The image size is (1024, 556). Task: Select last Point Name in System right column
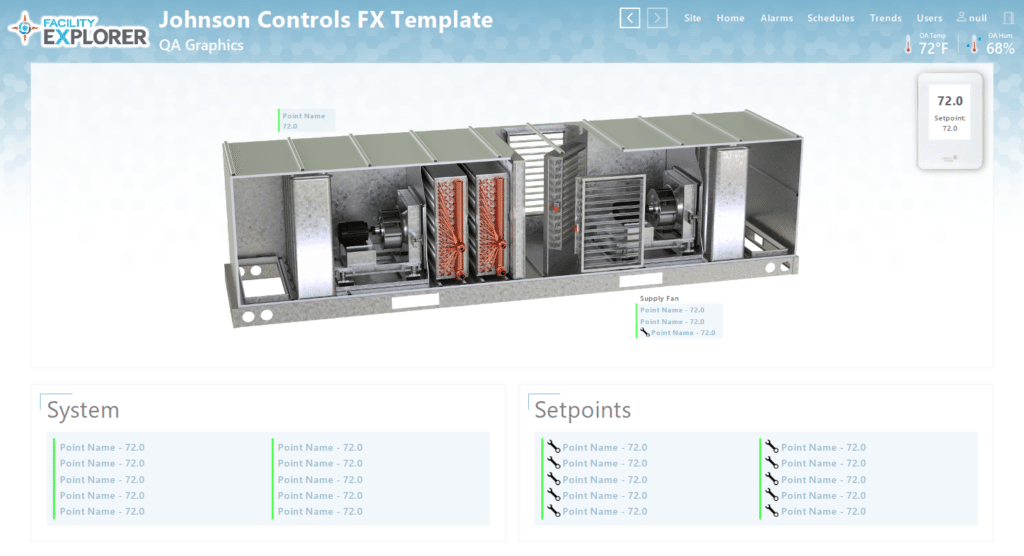tap(320, 512)
